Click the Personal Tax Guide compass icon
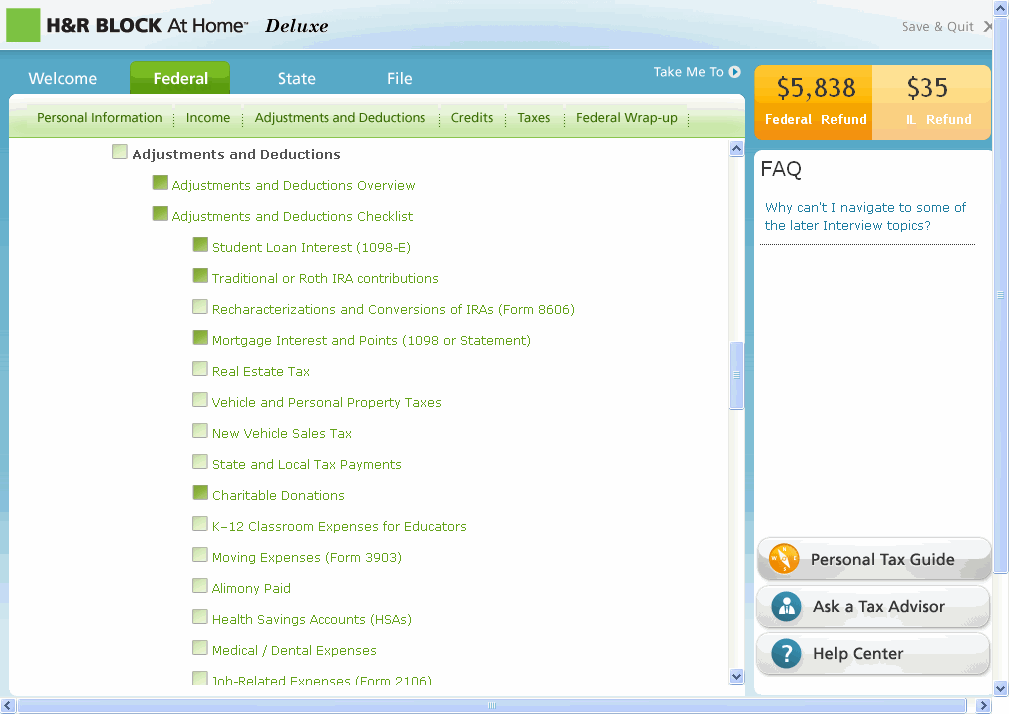The width and height of the screenshot is (1009, 714). 784,559
